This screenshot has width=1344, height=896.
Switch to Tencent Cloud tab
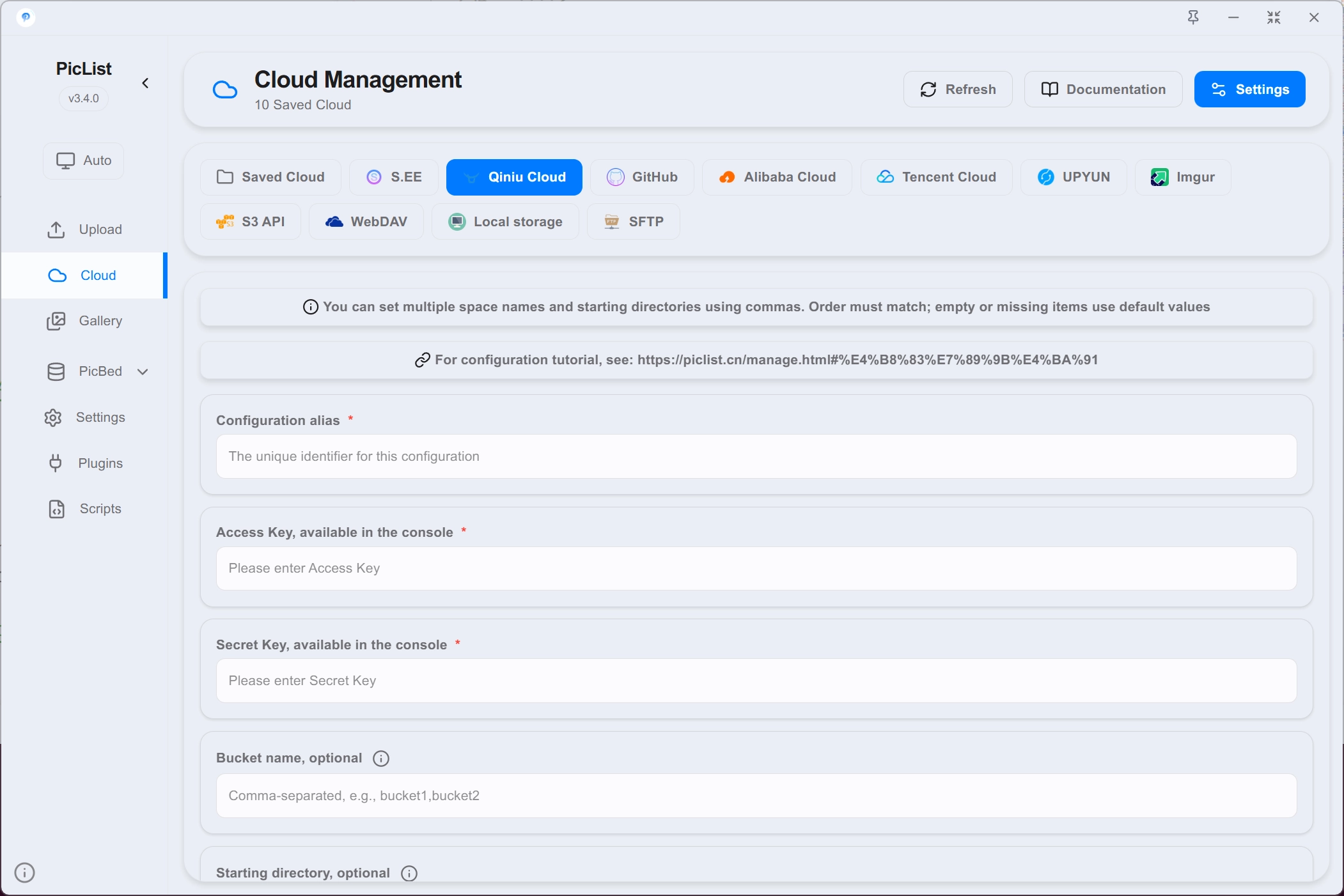click(936, 177)
